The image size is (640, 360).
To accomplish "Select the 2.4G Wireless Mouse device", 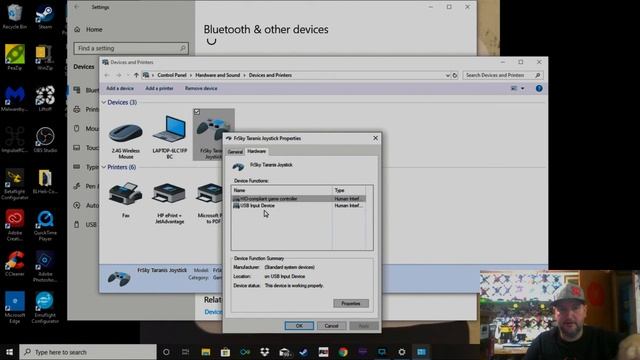I will (x=126, y=140).
